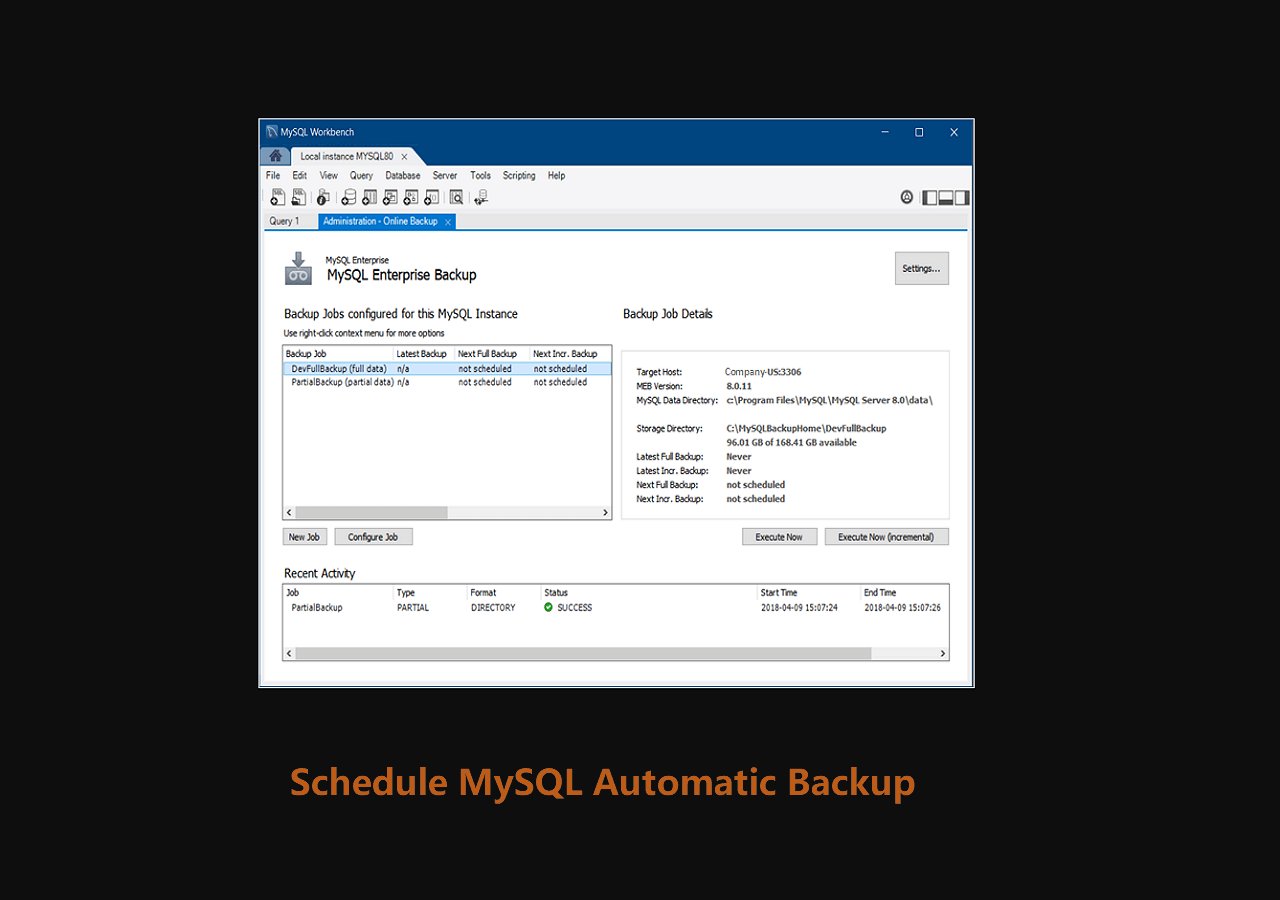Screen dimensions: 1280x900
Task: Open the home screen tab icon
Action: tap(275, 156)
